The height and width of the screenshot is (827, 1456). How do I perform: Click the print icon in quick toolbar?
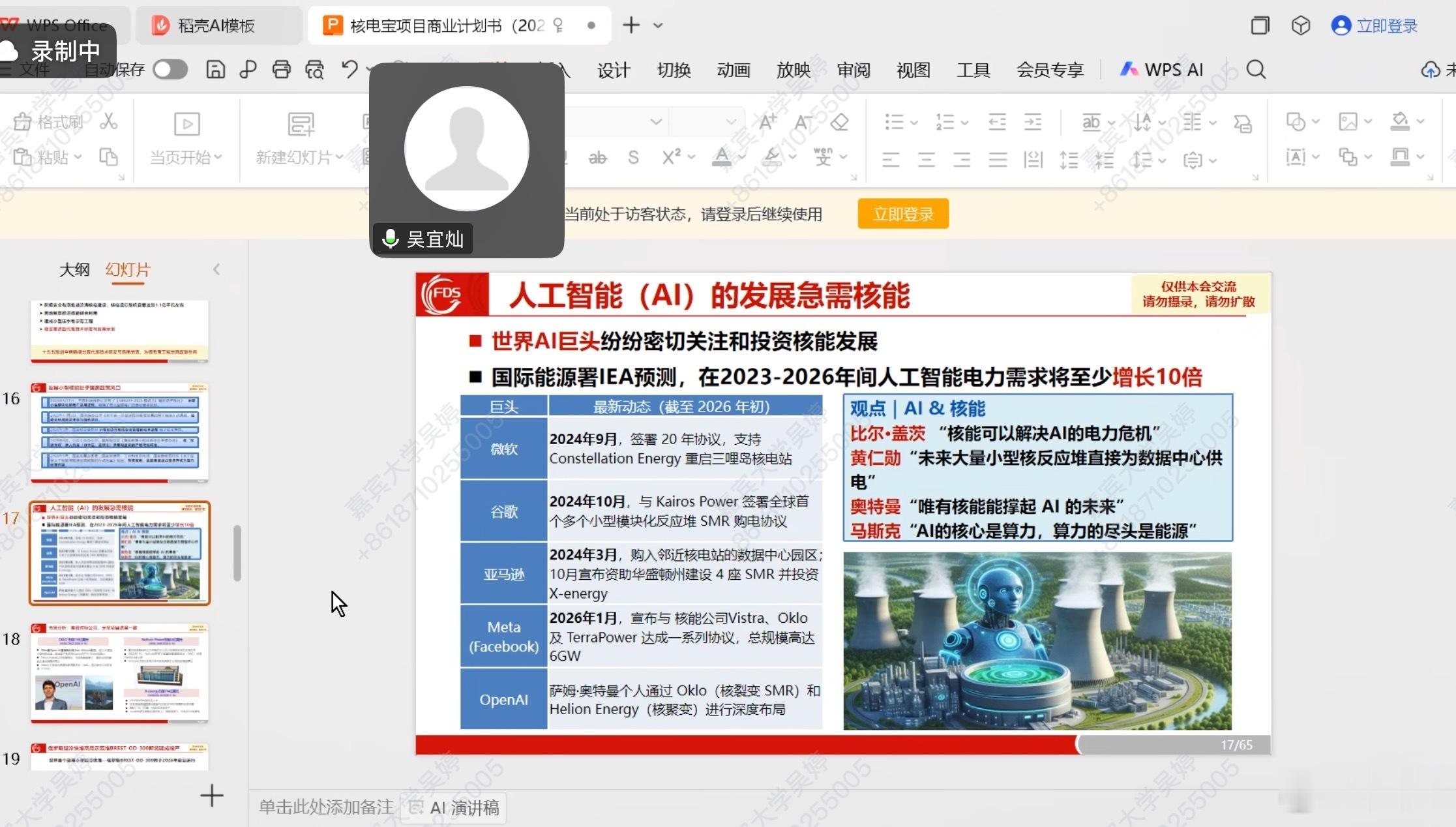tap(281, 69)
